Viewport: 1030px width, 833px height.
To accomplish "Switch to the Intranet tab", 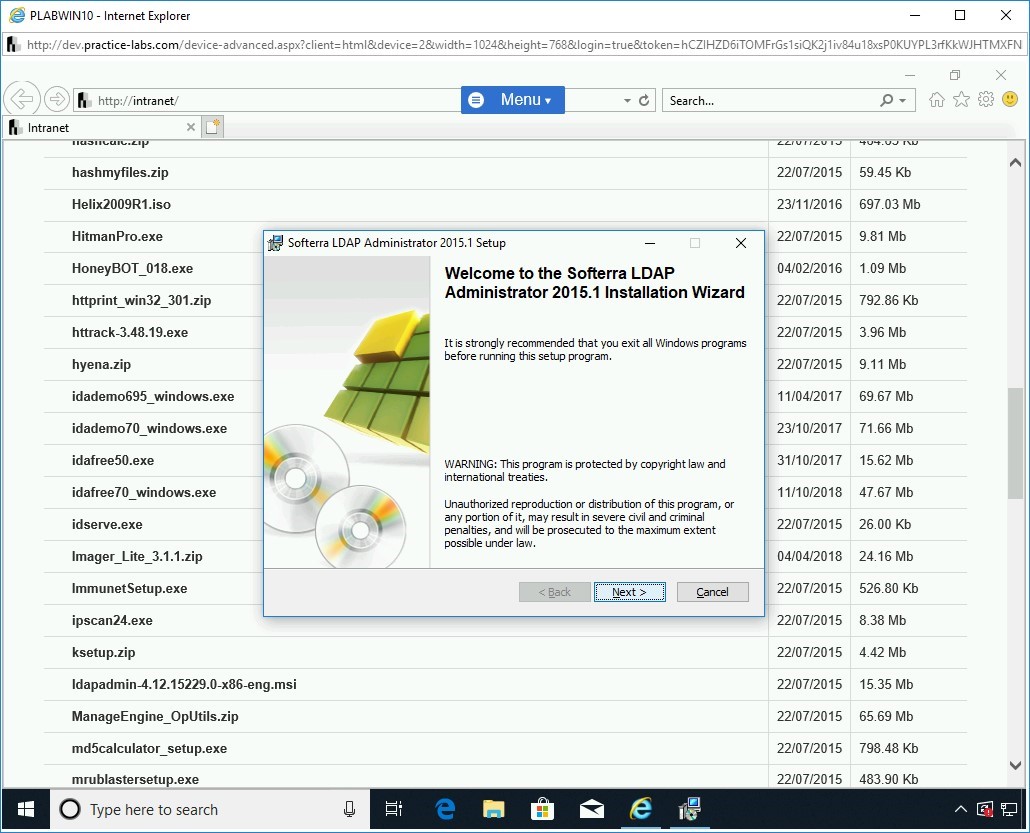I will [95, 127].
